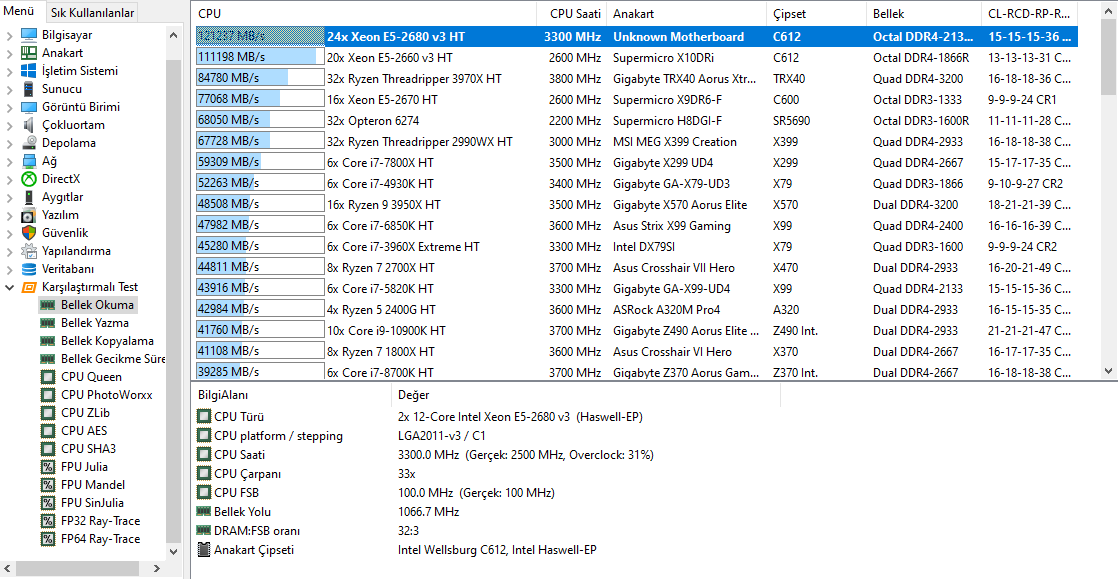This screenshot has width=1118, height=579.
Task: Click the İşletim Sistemi Windows icon
Action: tap(29, 71)
